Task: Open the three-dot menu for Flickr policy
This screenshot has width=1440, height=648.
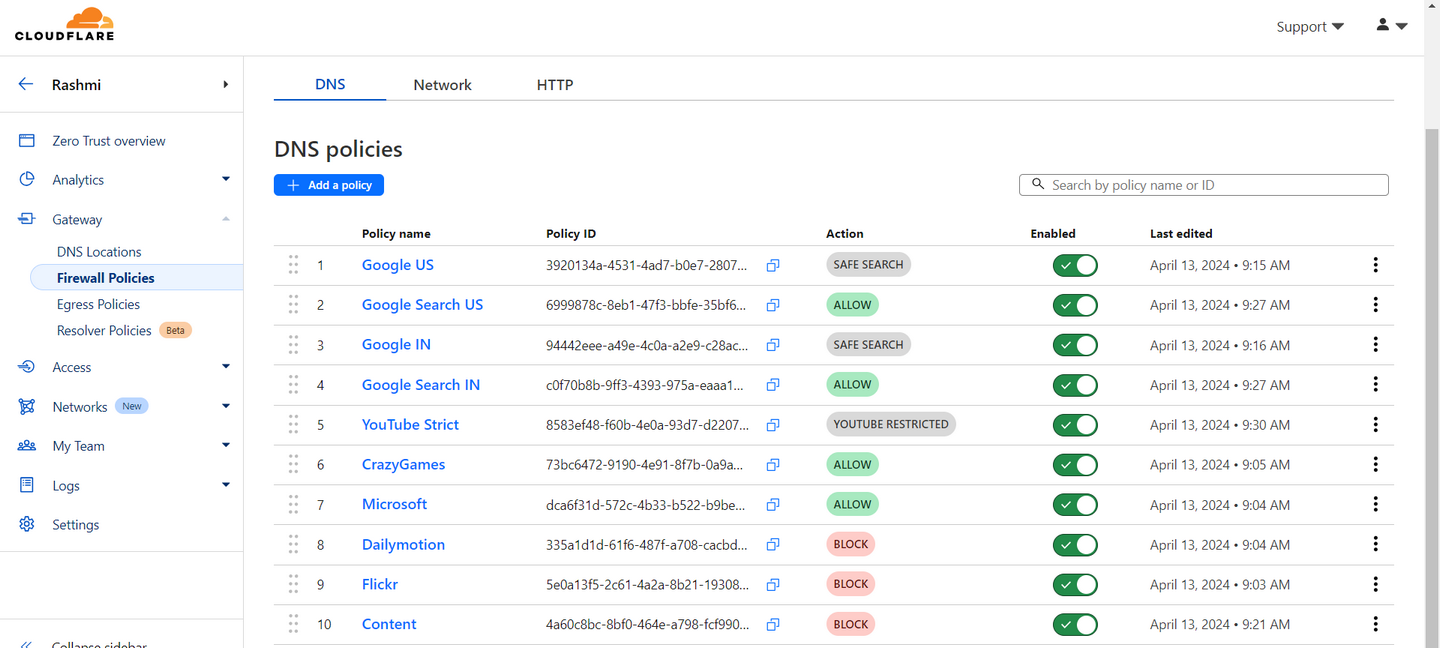Action: coord(1375,584)
